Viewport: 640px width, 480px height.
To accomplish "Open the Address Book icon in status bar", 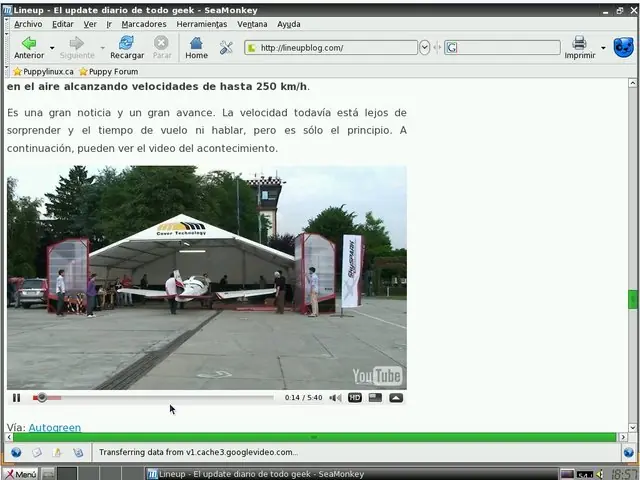I will pos(78,452).
